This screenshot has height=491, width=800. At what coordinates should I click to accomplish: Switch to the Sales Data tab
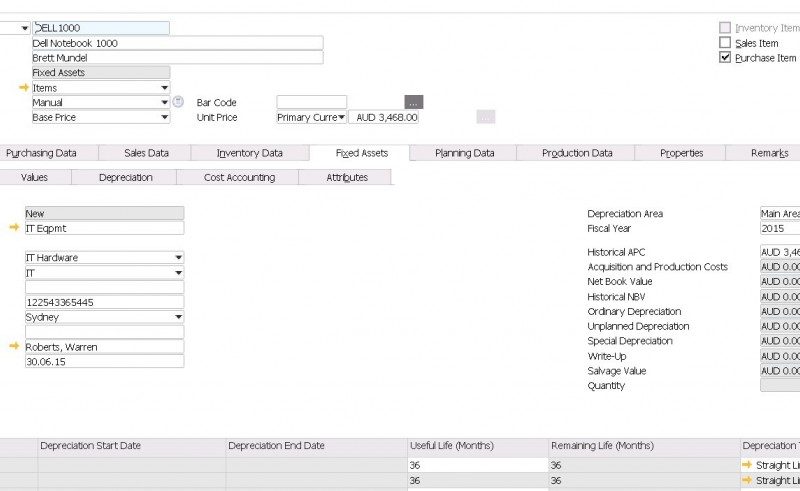(x=145, y=153)
